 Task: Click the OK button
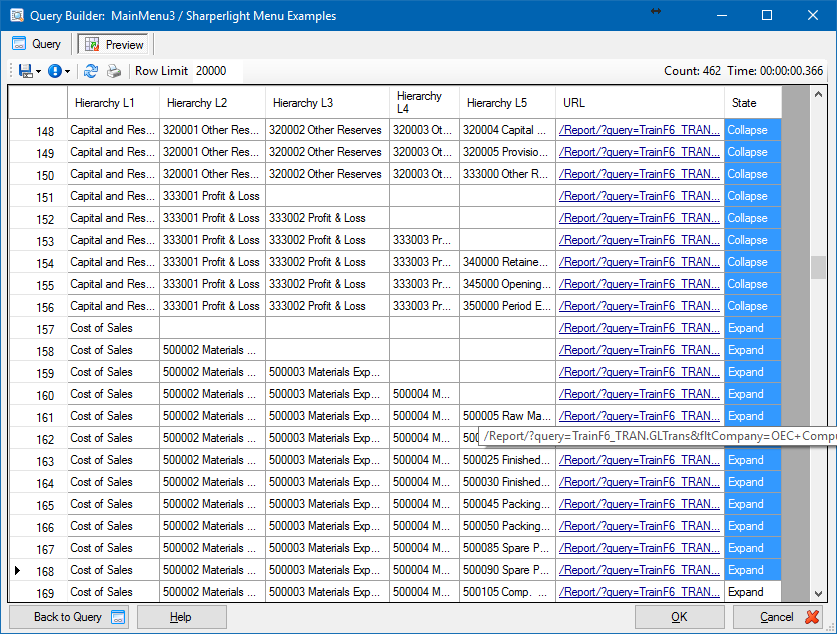click(680, 617)
